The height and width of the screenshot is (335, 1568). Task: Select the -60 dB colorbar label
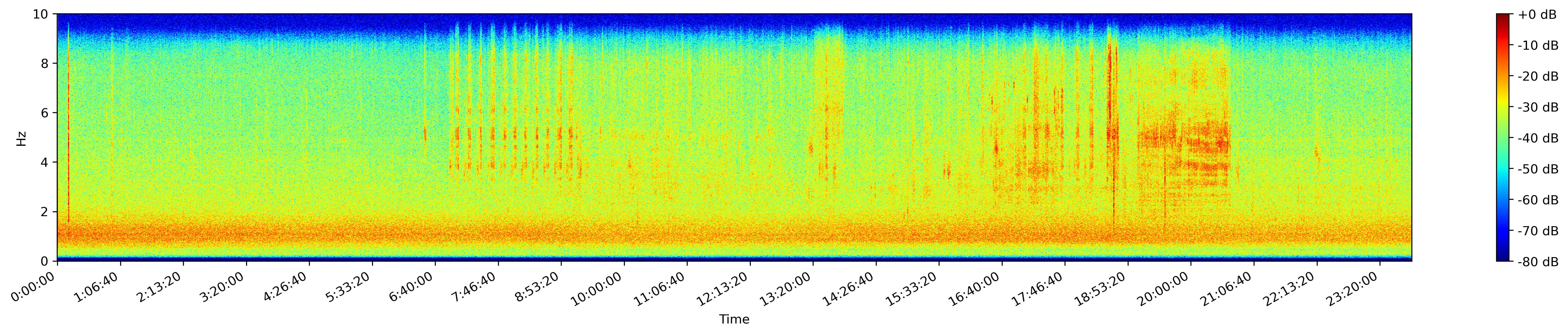coord(1538,200)
